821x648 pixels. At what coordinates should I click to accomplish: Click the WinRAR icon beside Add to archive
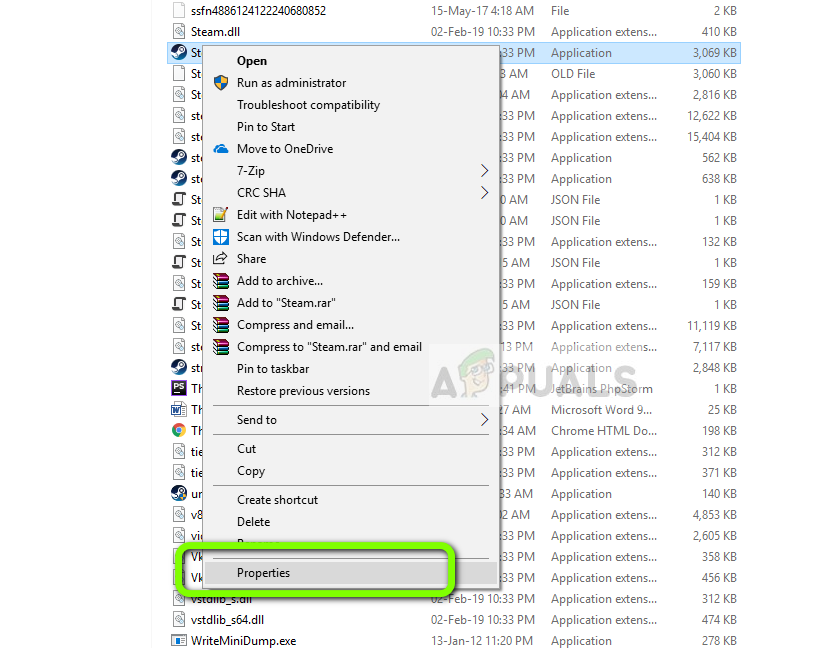(220, 281)
